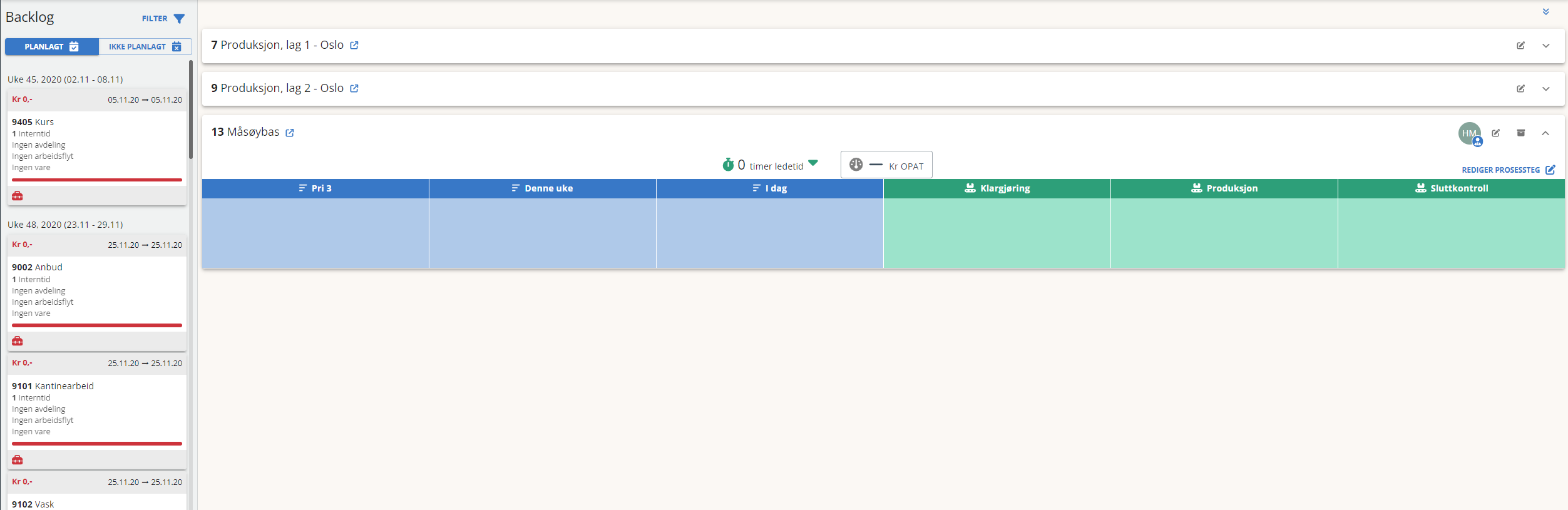Image resolution: width=1568 pixels, height=510 pixels.
Task: Click the red progress bar on 9101 Kantinearbeid
Action: [97, 444]
